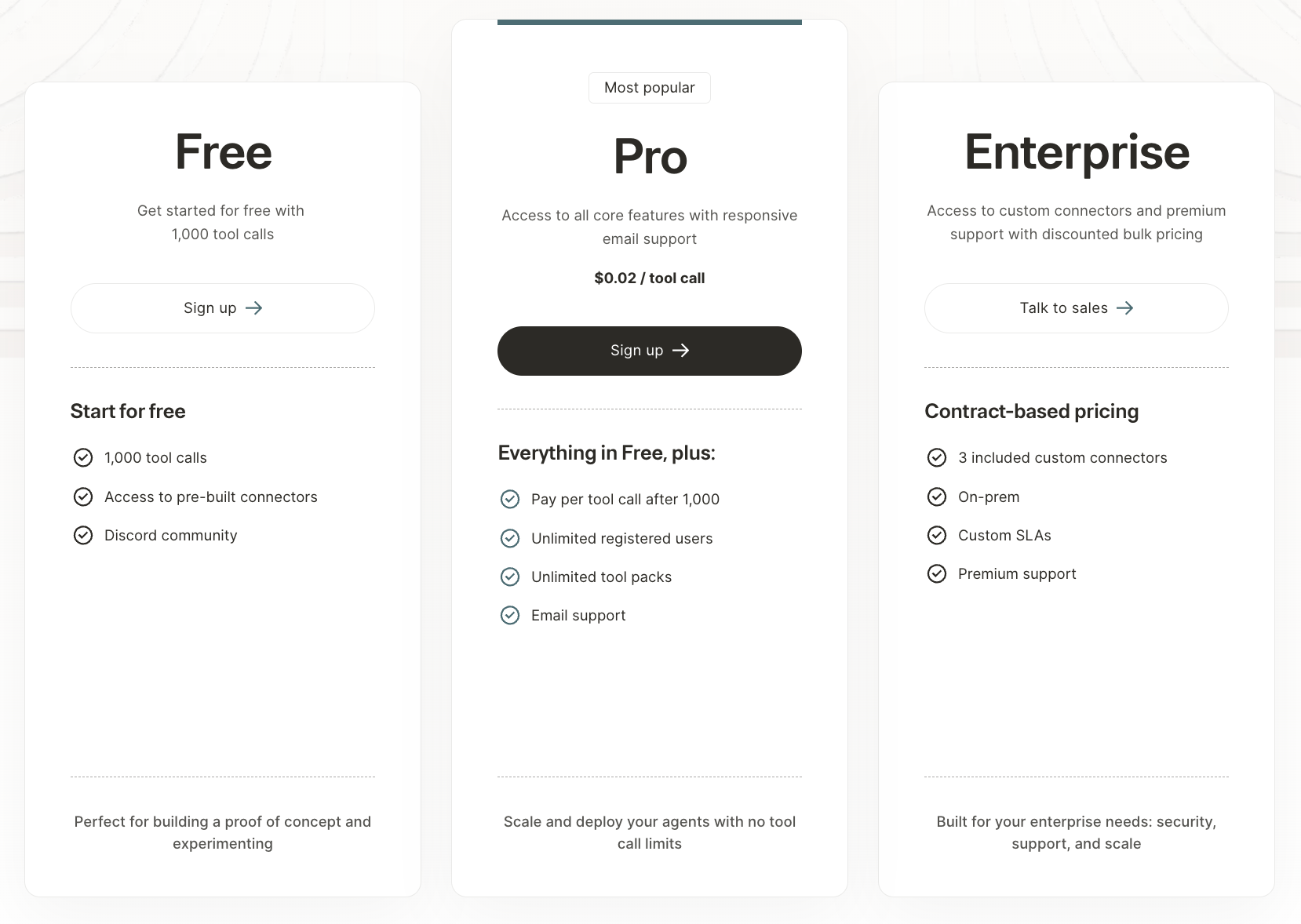Click the checkmark beside On-prem
Screen dimensions: 1301x924
[938, 497]
